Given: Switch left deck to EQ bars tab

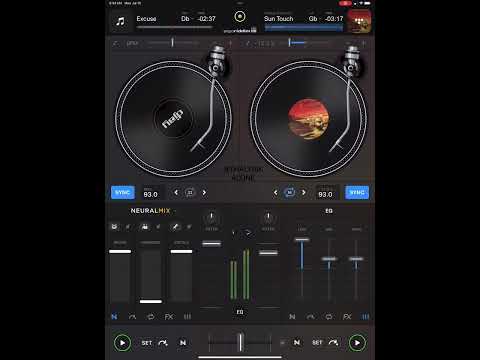Looking at the screenshot, I should [187, 316].
